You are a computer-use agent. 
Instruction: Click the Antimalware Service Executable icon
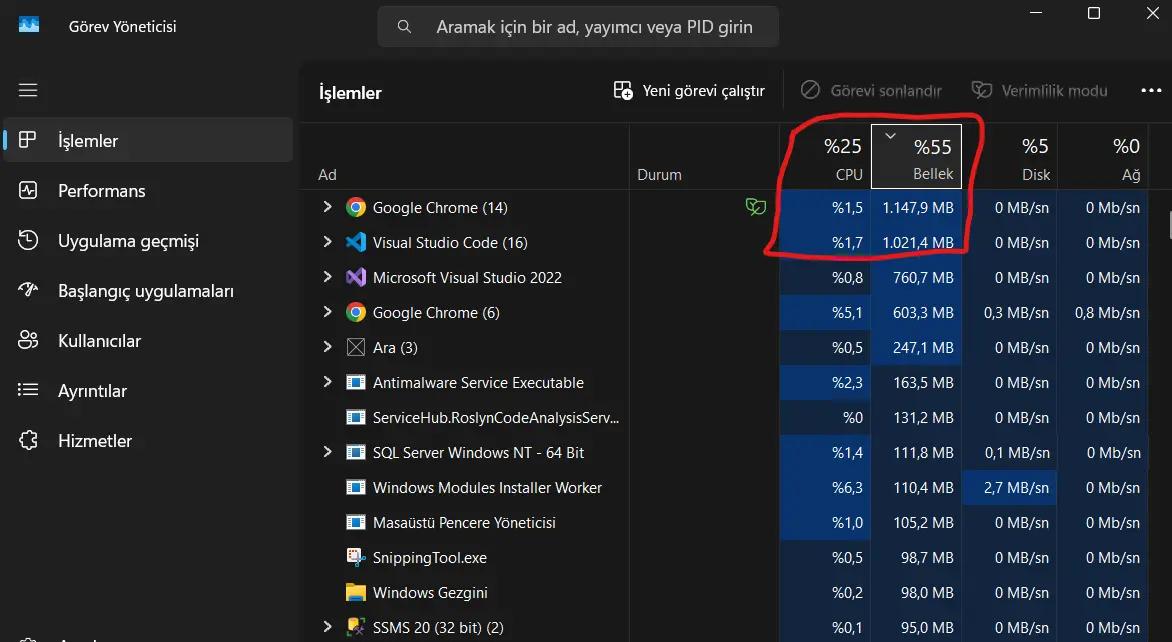tap(356, 383)
